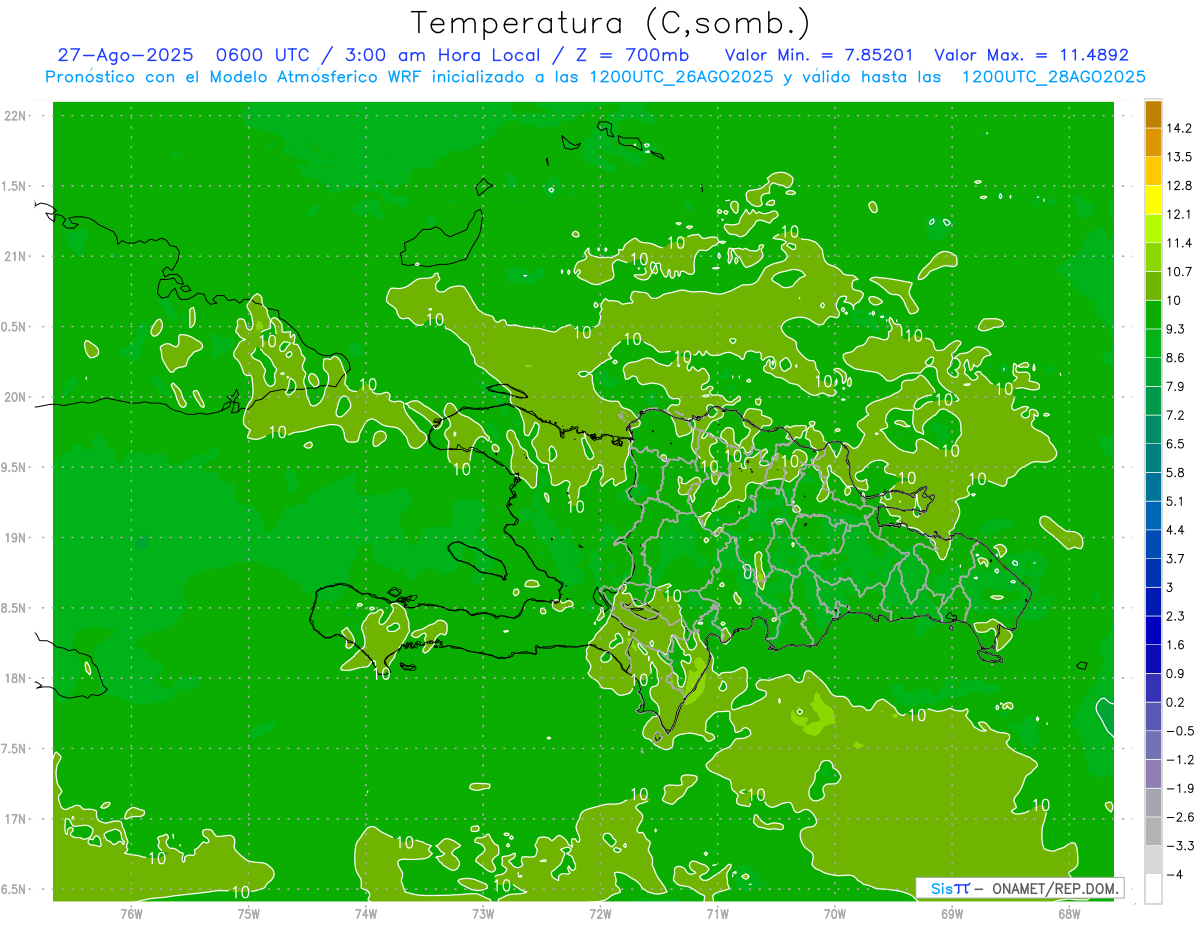
Task: Click the "0.9" color scale label
Action: [1176, 674]
